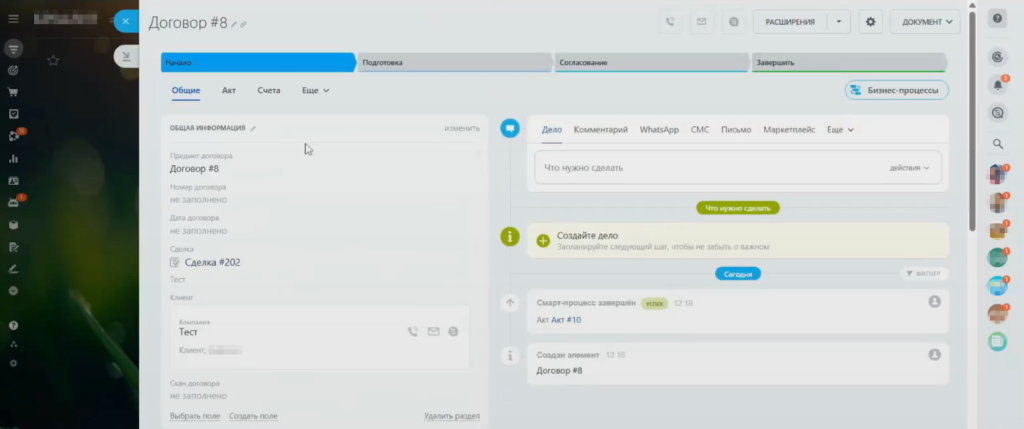Select the Комментарий tab in timeline

pos(600,130)
